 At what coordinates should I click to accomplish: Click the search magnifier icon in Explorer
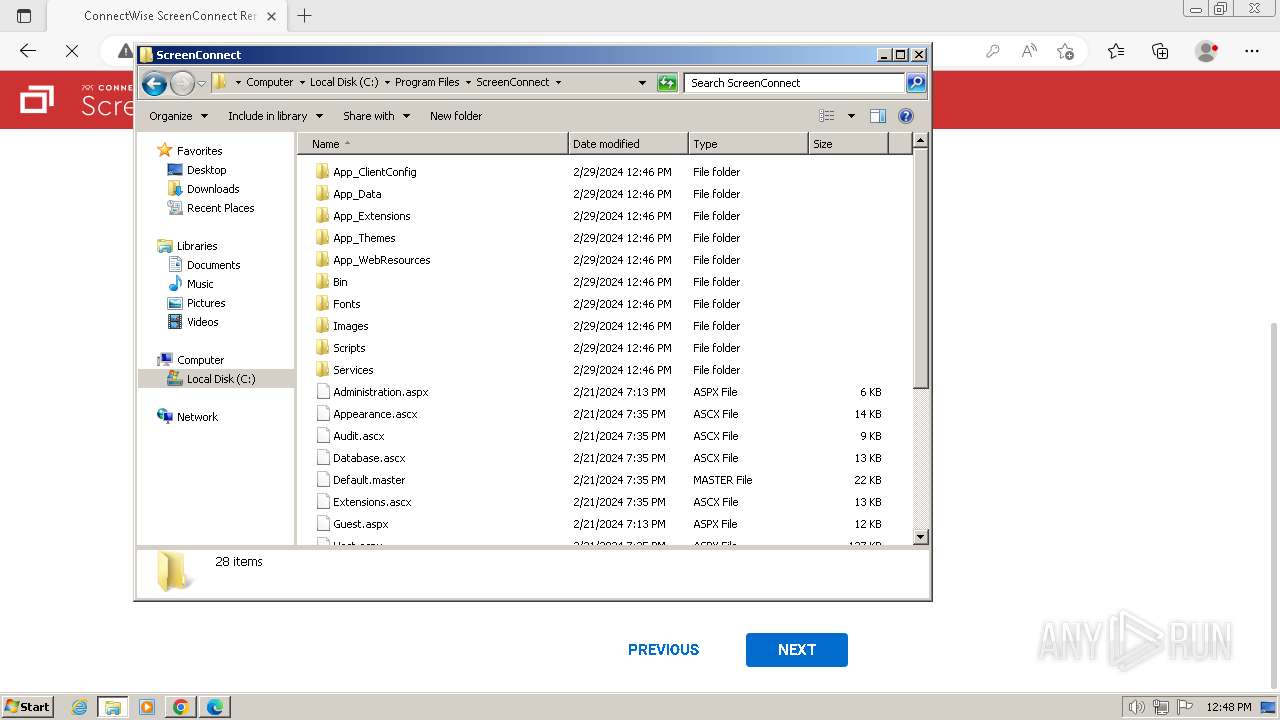(916, 83)
